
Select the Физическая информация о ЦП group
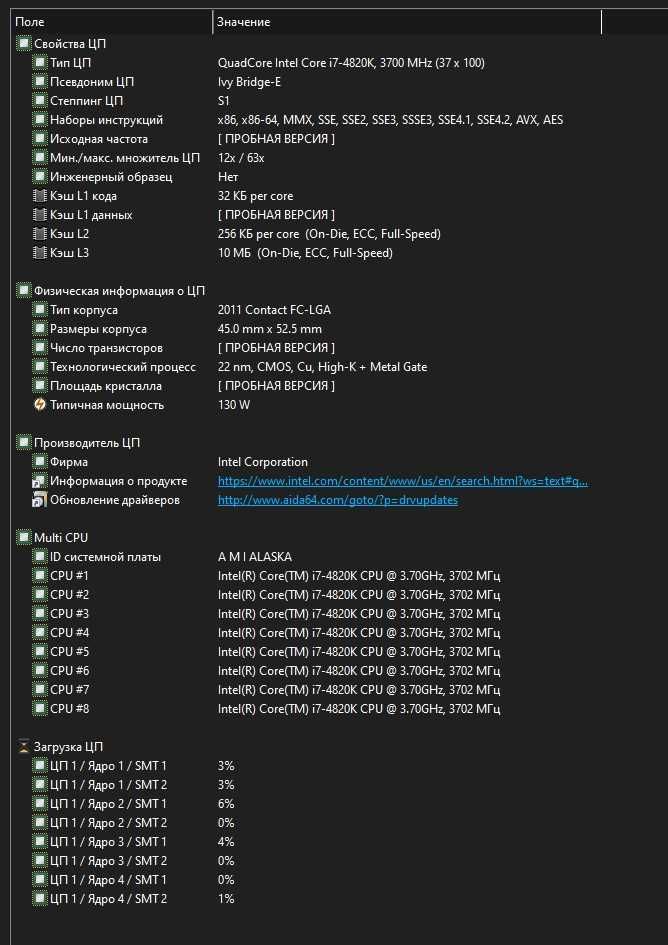click(119, 290)
